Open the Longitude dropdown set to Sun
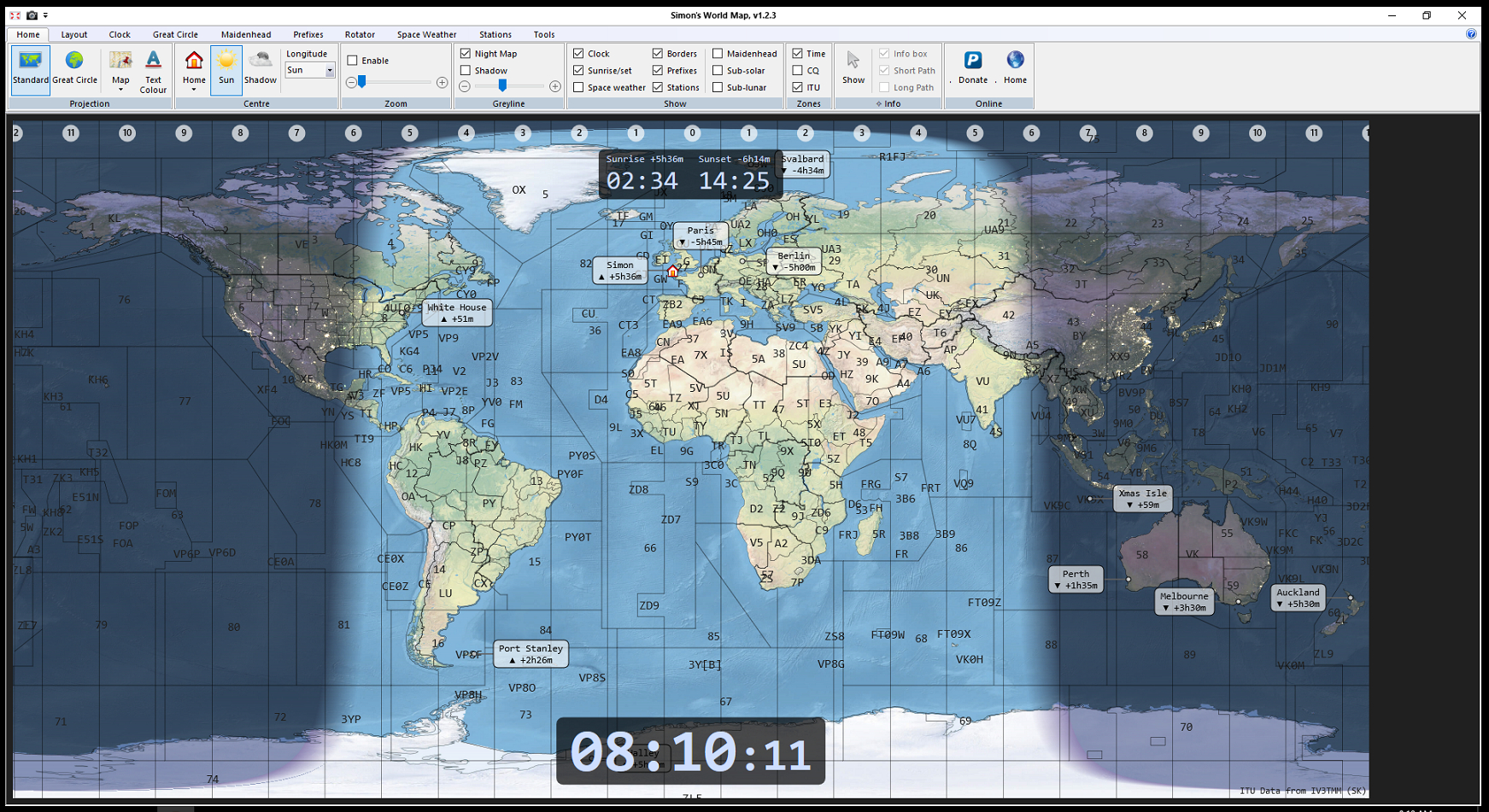Screen dimensions: 1489x812 (329, 71)
